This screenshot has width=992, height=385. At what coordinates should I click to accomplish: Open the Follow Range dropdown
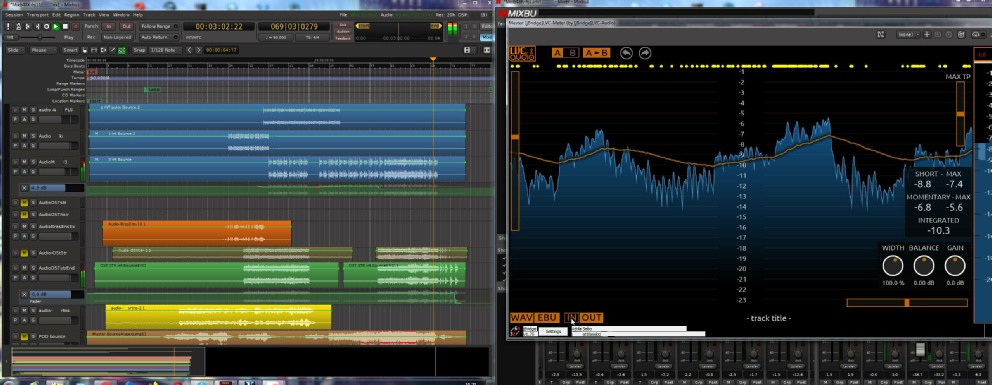click(x=159, y=27)
